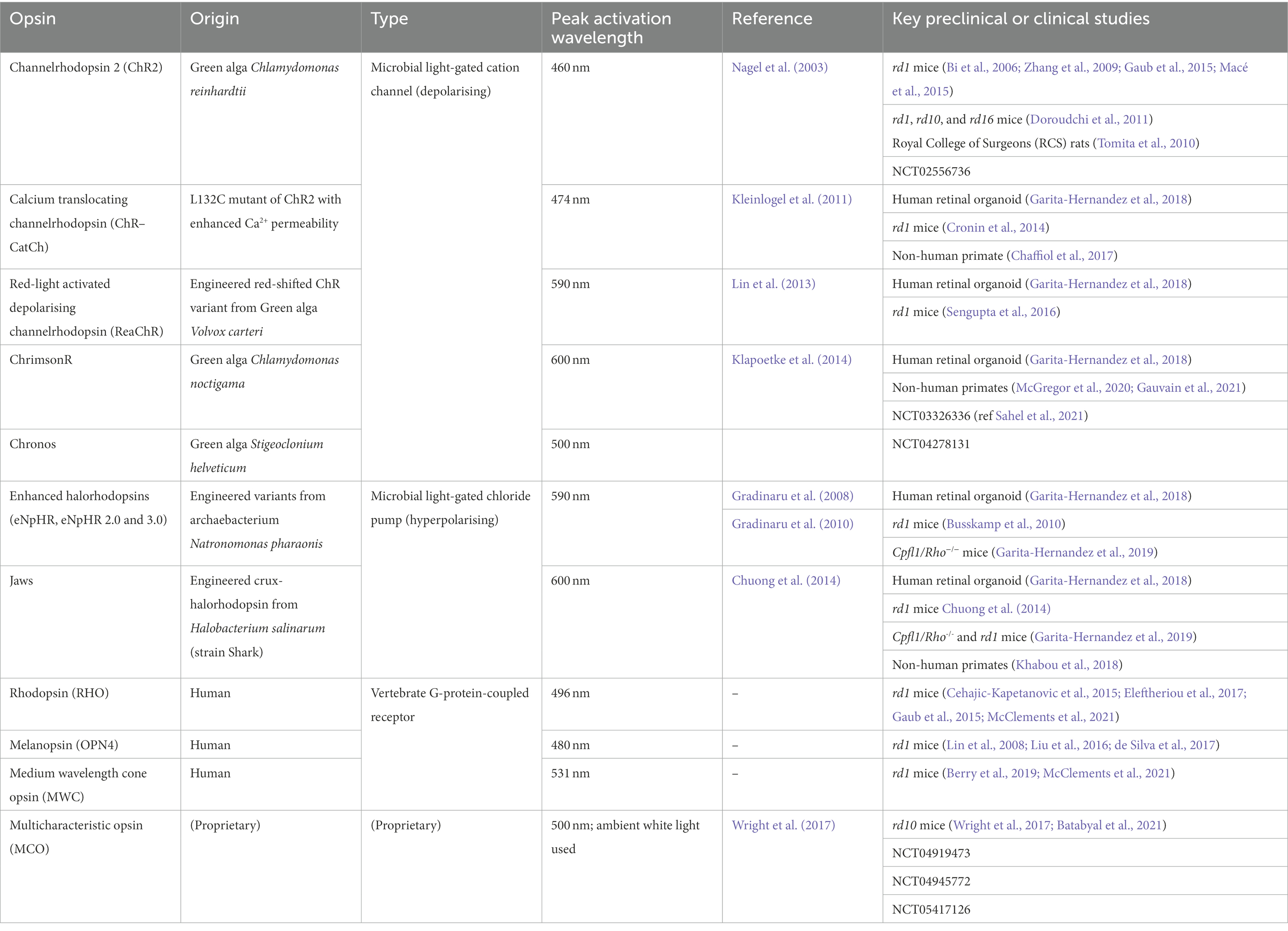Viewport: 1288px width, 931px height.
Task: Open the Lin et al., 2008 citation
Action: [986, 745]
